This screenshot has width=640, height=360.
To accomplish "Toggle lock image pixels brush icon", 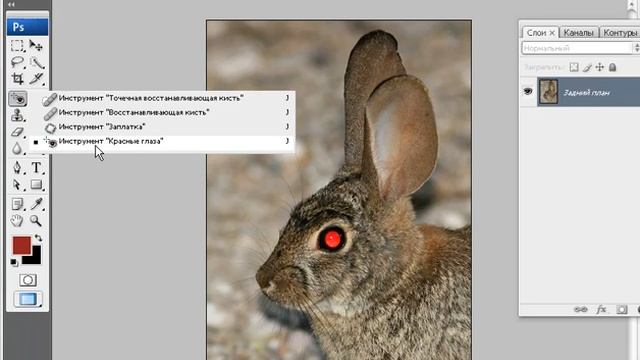I will tap(587, 67).
